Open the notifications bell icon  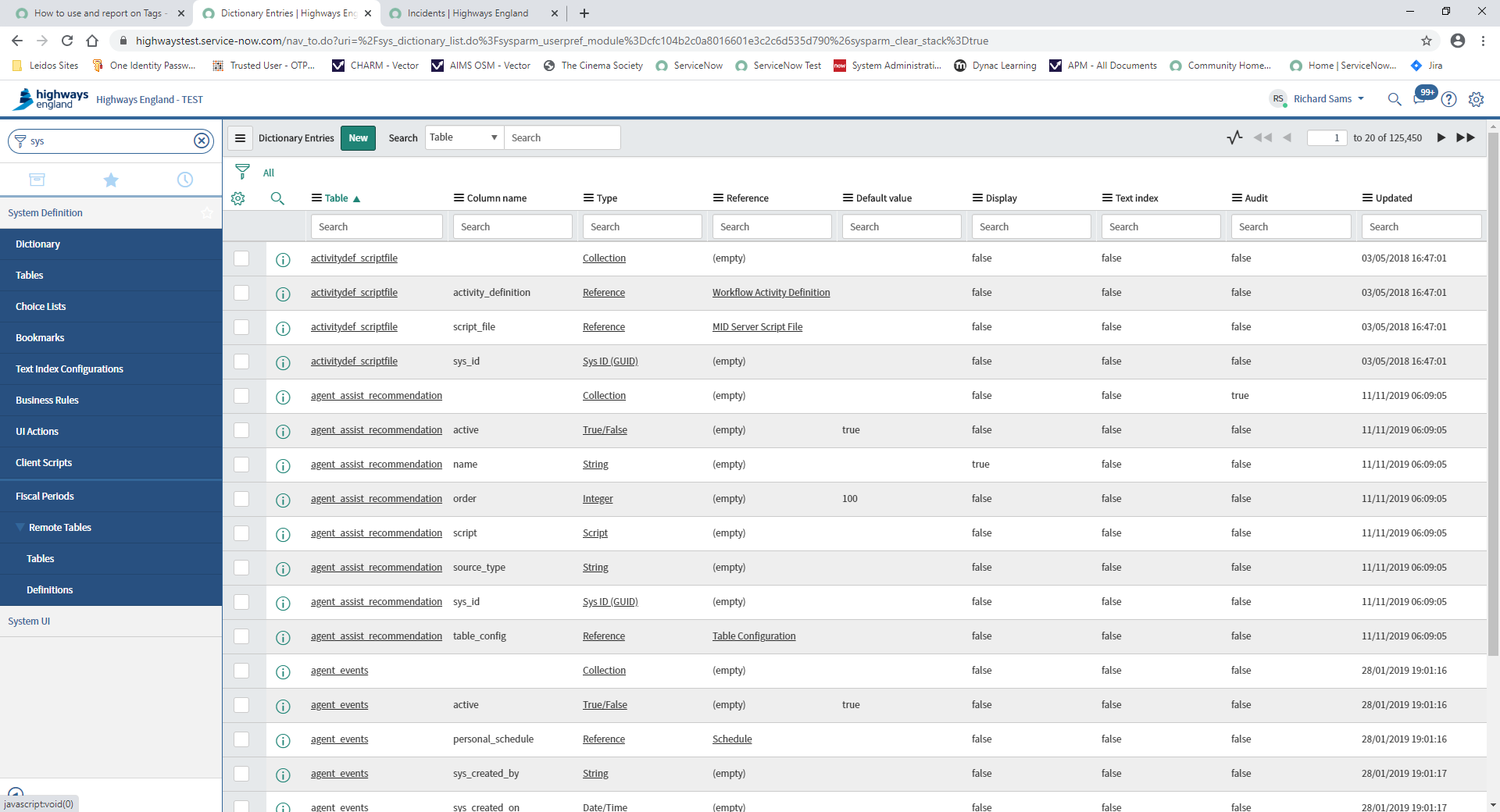point(1422,99)
